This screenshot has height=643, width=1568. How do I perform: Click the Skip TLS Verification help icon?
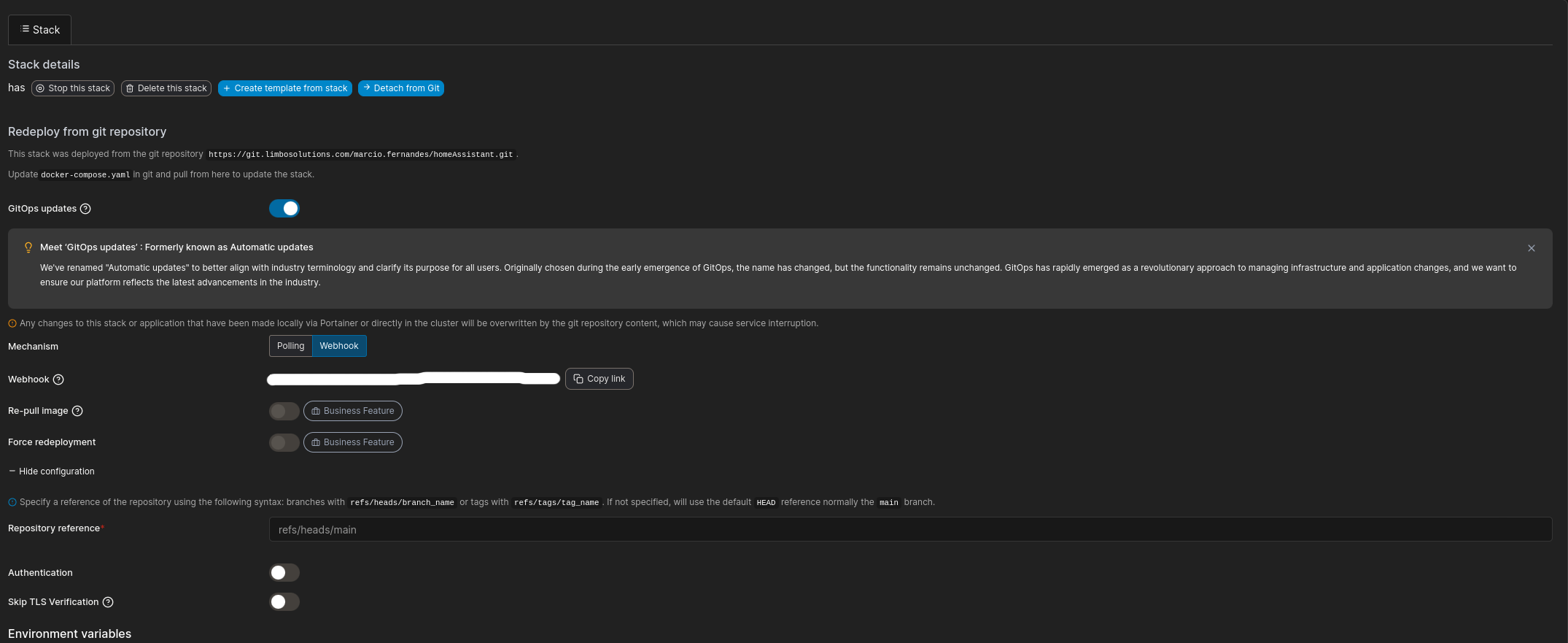click(108, 602)
